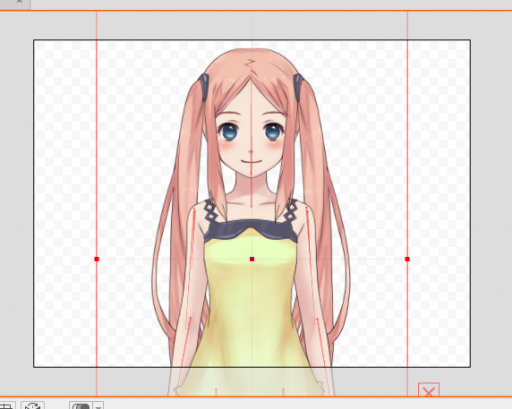Select the character's left blue eye
Image resolution: width=512 pixels, height=409 pixels.
[228, 131]
